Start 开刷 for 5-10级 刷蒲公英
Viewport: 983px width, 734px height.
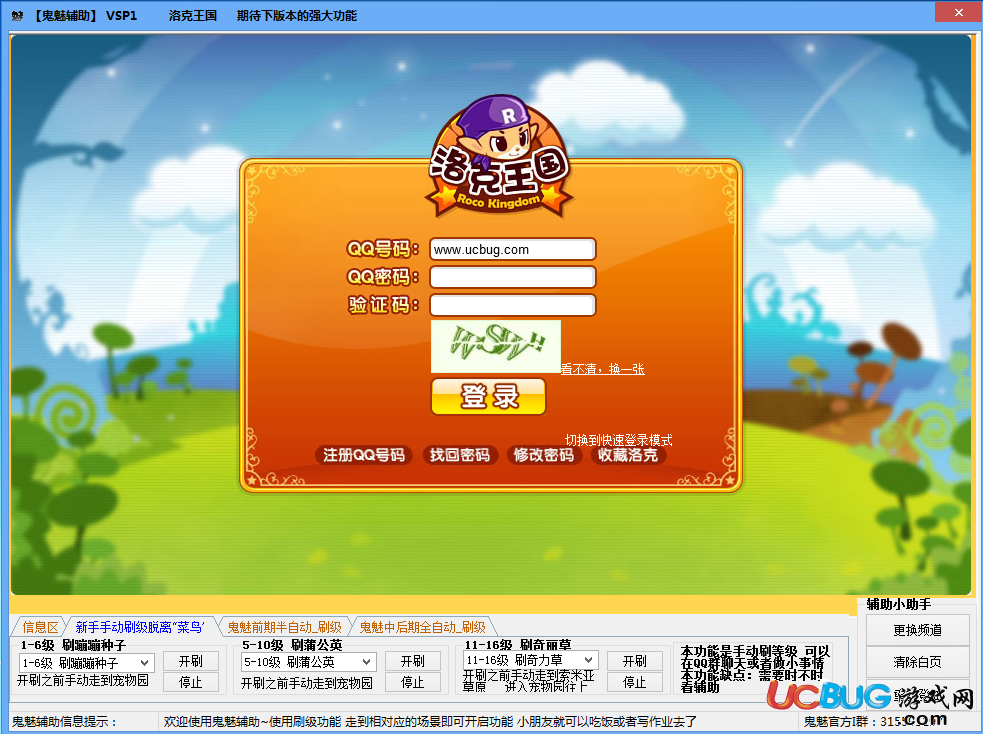click(x=413, y=661)
